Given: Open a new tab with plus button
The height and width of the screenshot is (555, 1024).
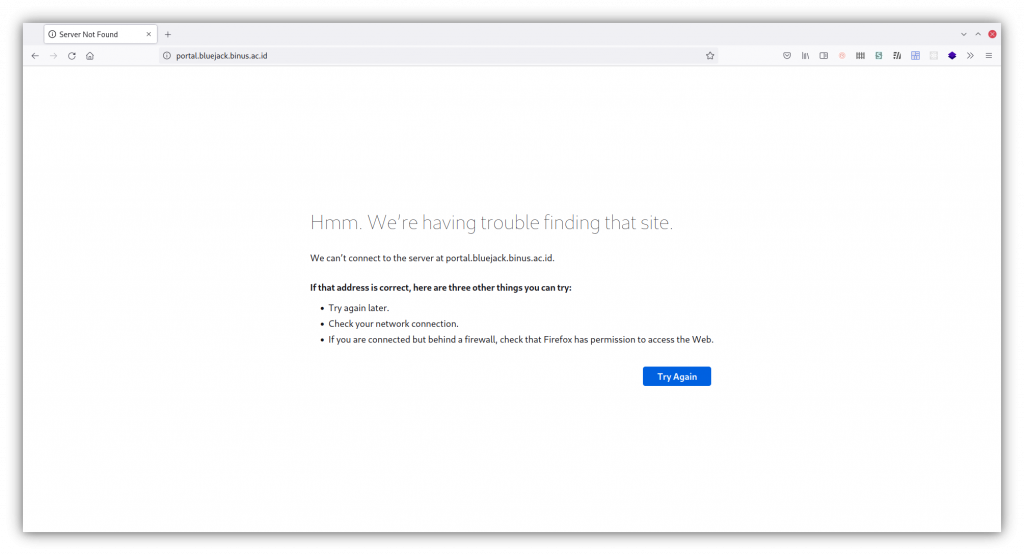Looking at the screenshot, I should coord(168,34).
